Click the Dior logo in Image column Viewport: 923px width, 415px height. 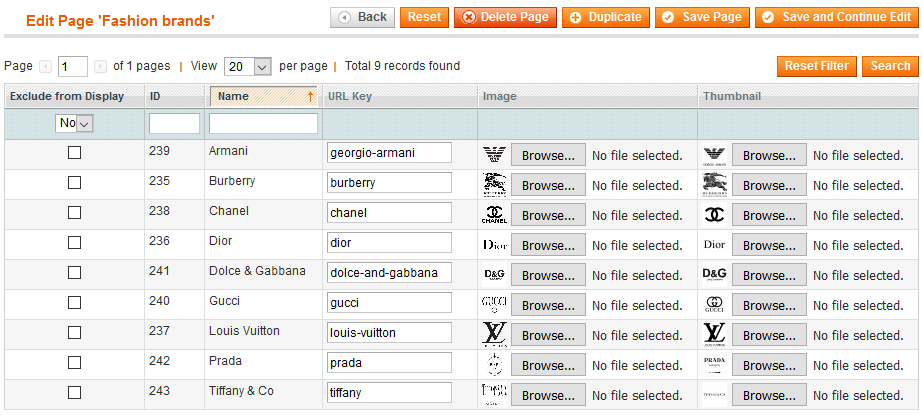(494, 245)
